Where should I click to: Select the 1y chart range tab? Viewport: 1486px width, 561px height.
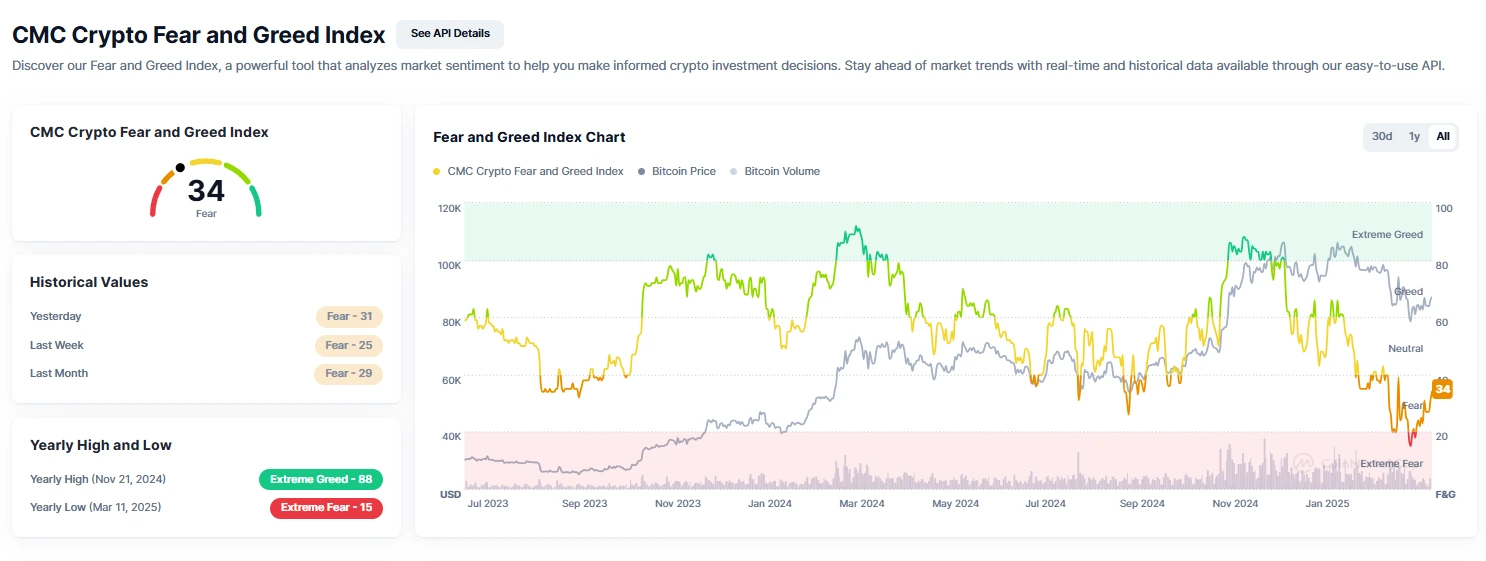tap(1414, 137)
